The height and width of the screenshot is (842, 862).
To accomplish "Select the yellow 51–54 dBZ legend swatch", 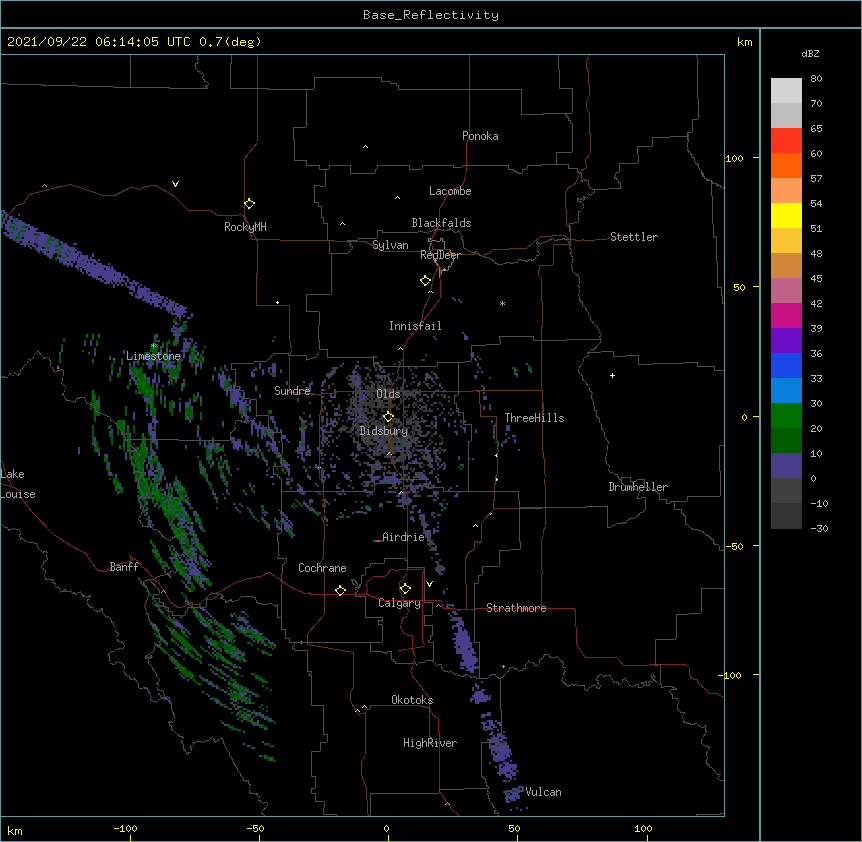I will tap(786, 216).
